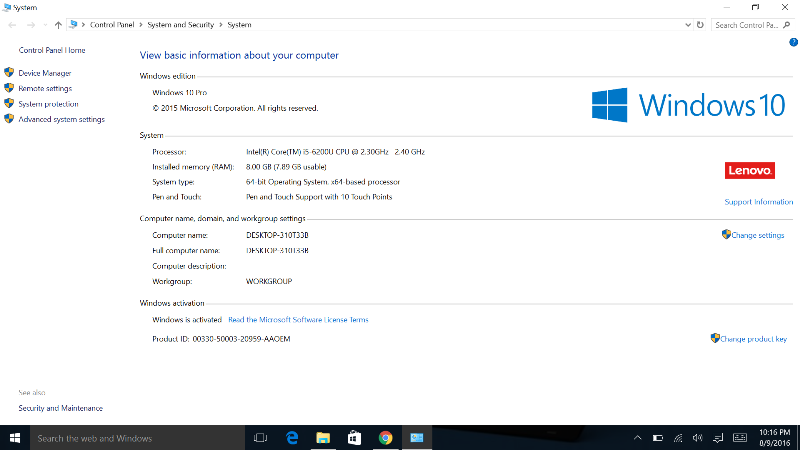
Task: Click the shield icon beside Device Manager
Action: coord(9,72)
